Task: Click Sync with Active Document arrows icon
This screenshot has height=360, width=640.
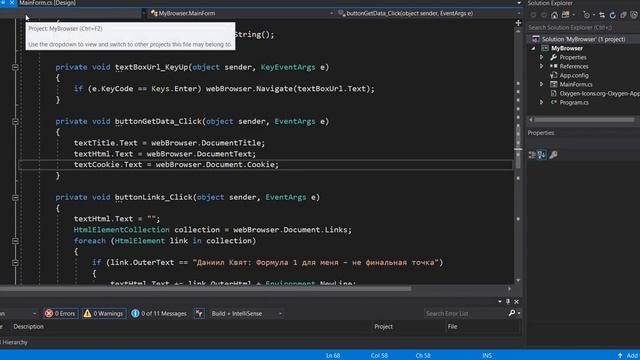Action: [602, 15]
